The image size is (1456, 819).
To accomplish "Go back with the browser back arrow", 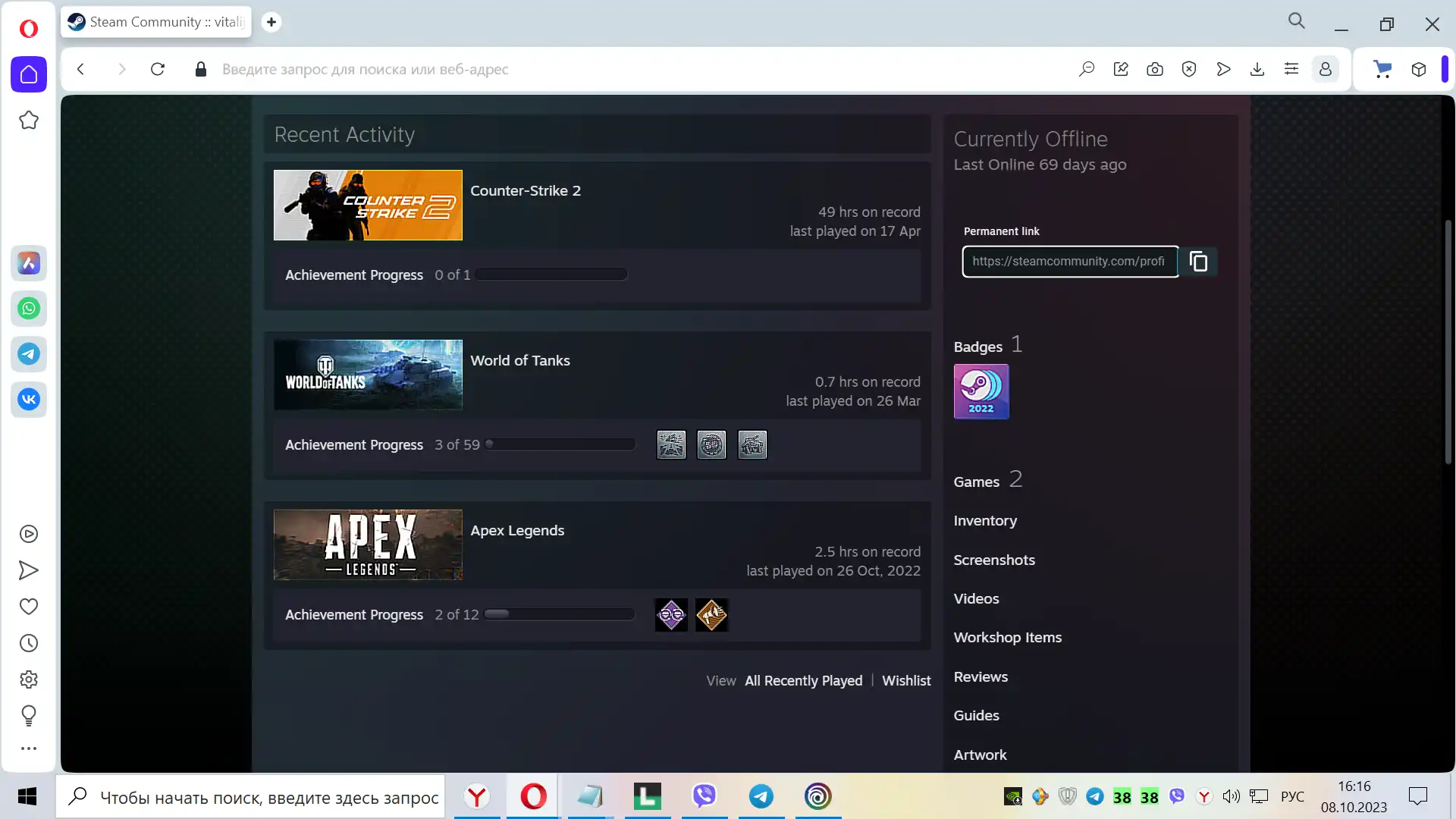I will pos(80,69).
